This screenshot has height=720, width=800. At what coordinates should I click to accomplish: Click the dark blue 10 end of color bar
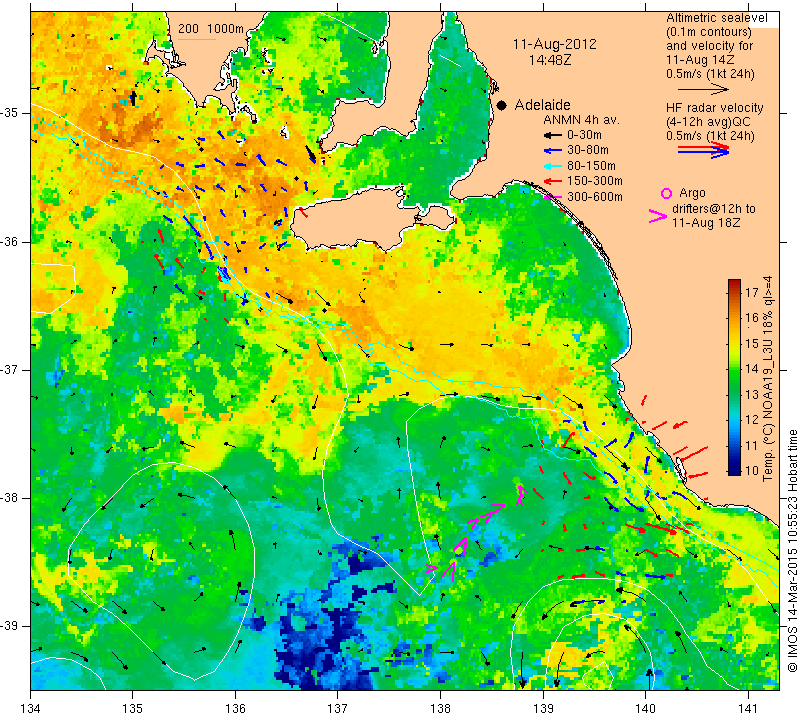734,470
